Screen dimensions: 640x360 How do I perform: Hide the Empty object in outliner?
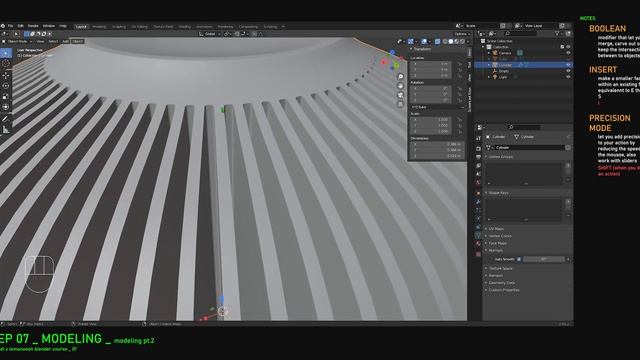pos(568,71)
